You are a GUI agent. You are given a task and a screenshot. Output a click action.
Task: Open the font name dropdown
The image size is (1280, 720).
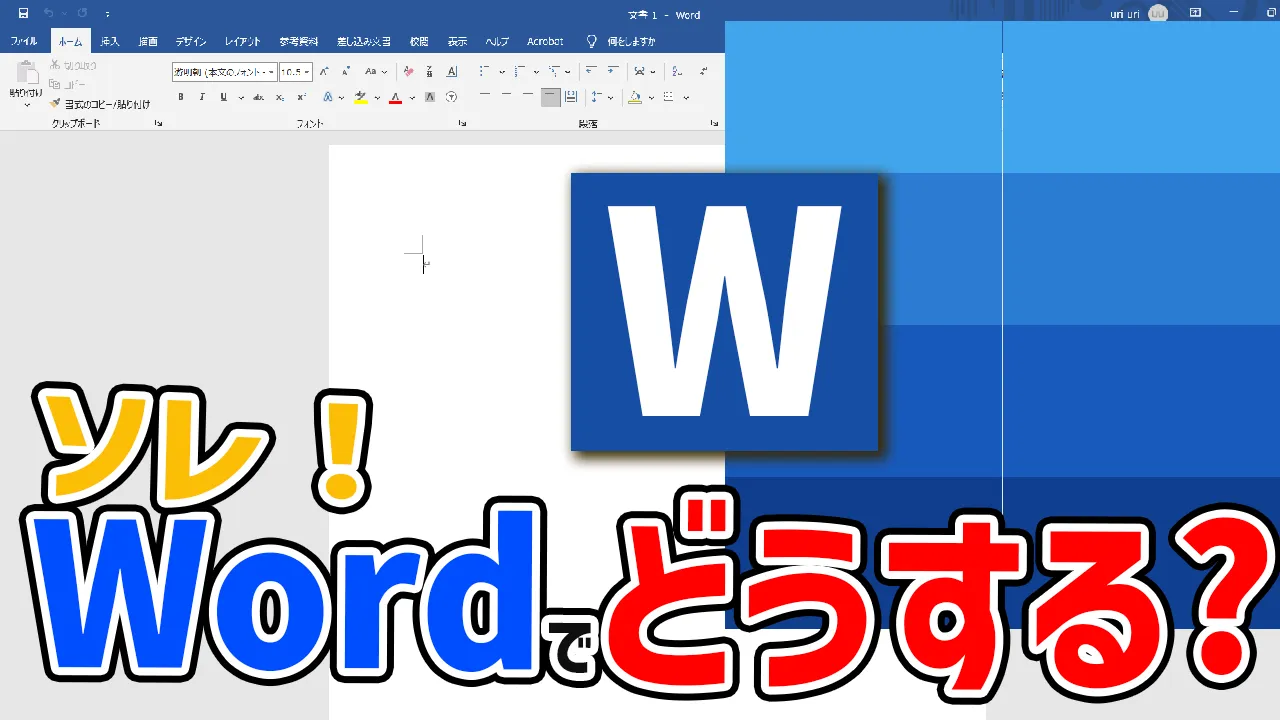[x=271, y=72]
